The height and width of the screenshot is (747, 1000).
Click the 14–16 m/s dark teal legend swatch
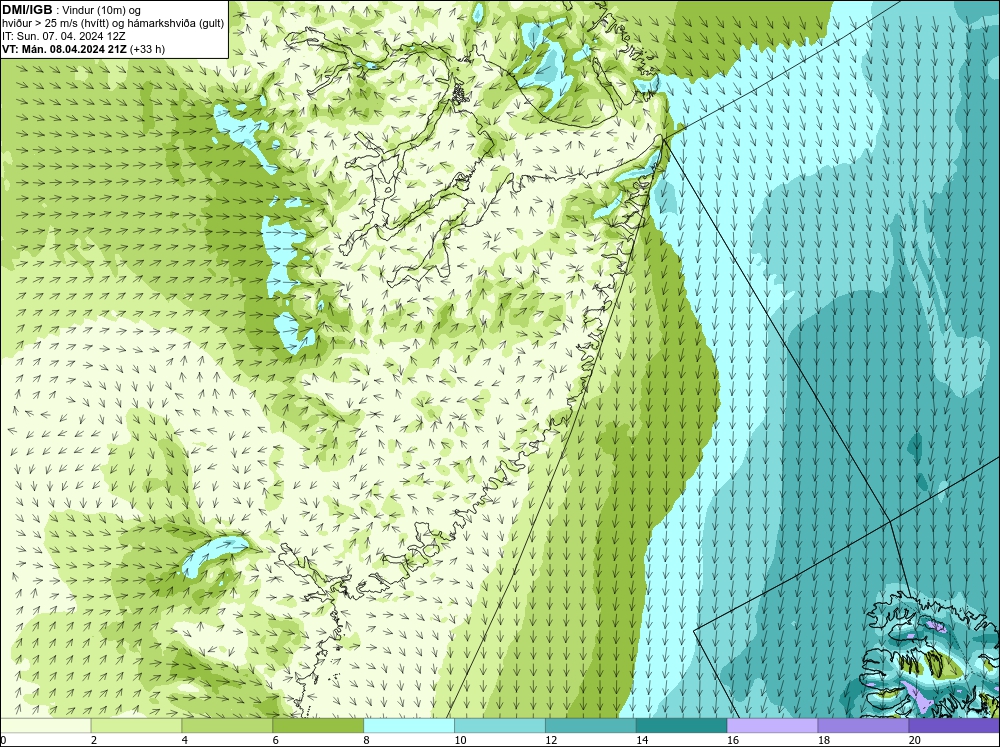[x=681, y=725]
